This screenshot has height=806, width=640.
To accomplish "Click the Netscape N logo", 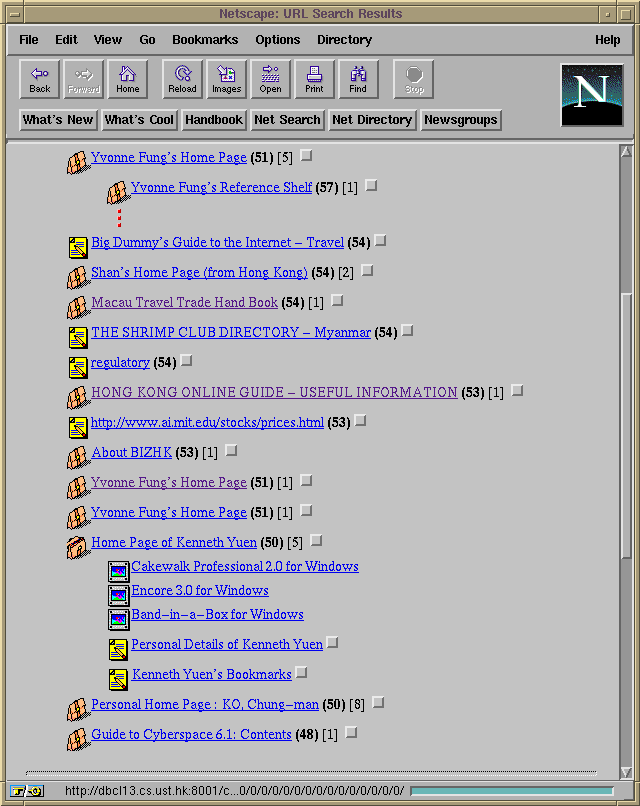I will pos(592,94).
